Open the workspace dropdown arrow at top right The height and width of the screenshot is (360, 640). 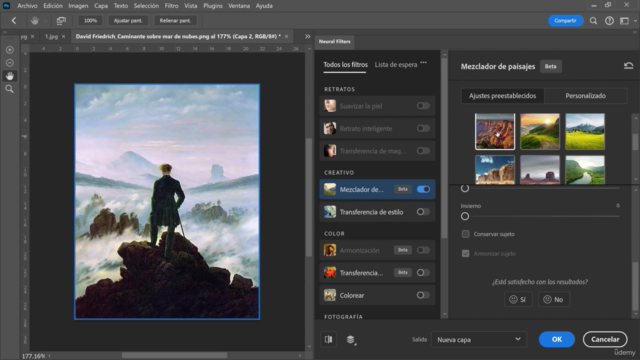coord(635,21)
